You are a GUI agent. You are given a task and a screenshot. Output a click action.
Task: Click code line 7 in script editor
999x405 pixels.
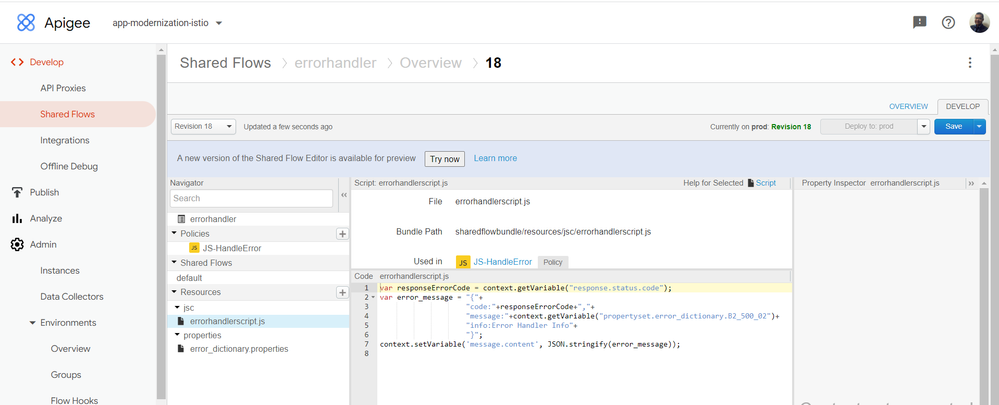(530, 345)
